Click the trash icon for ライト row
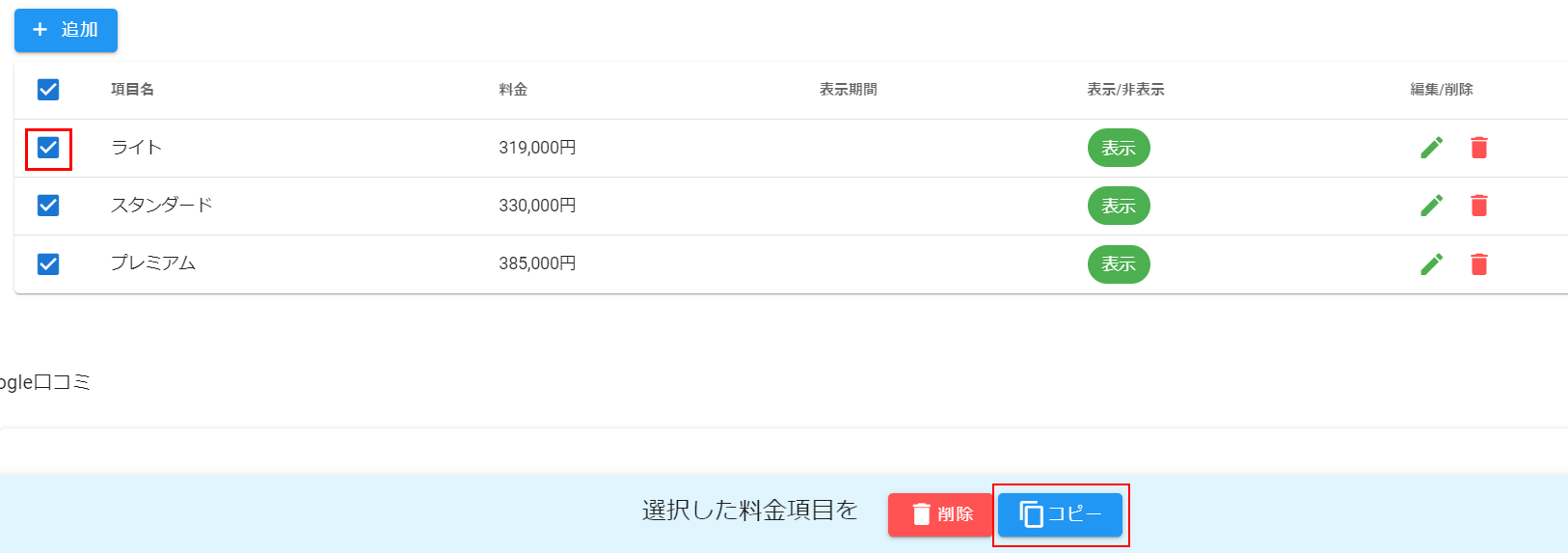The width and height of the screenshot is (1568, 553). click(x=1478, y=148)
